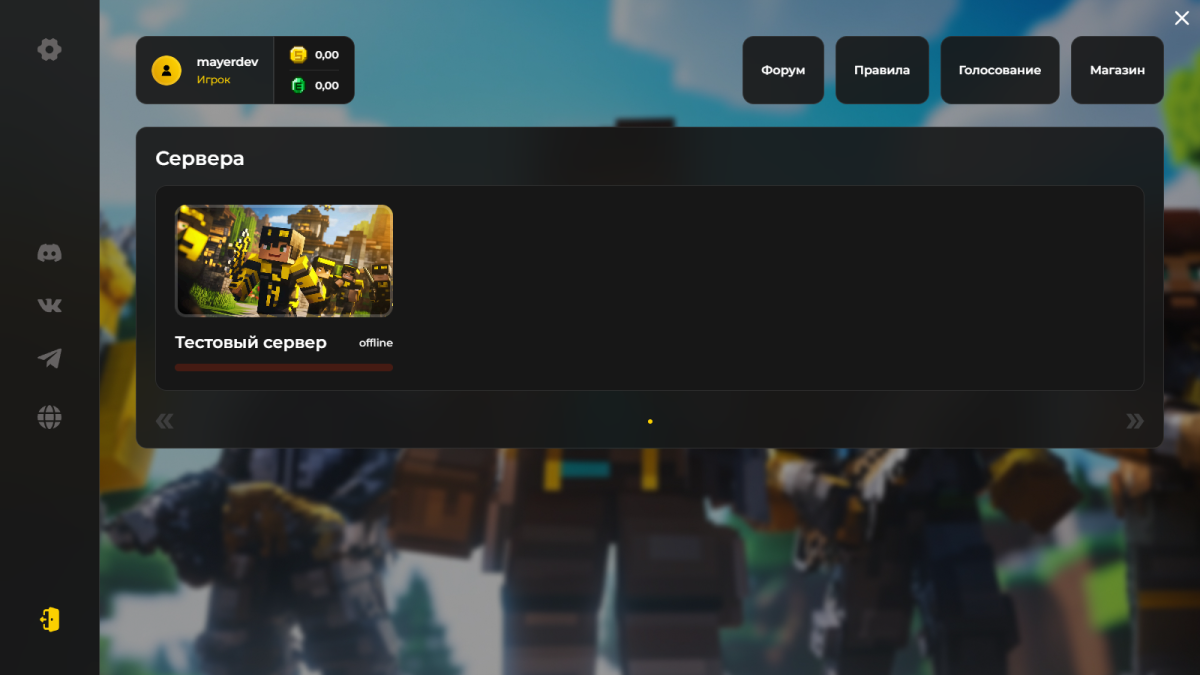Open the Discord link in sidebar
Viewport: 1200px width, 675px height.
[49, 253]
